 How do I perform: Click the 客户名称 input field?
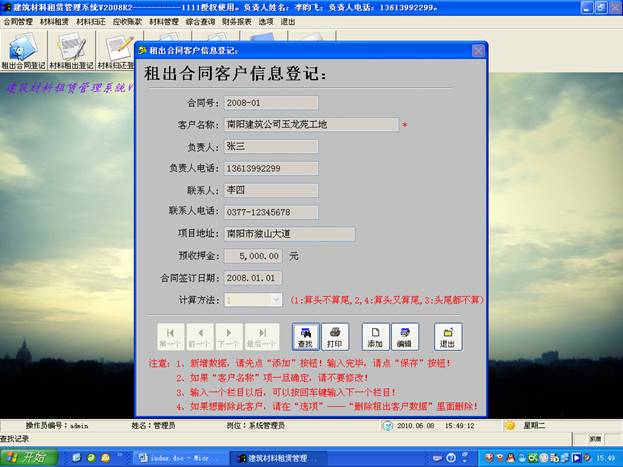310,125
